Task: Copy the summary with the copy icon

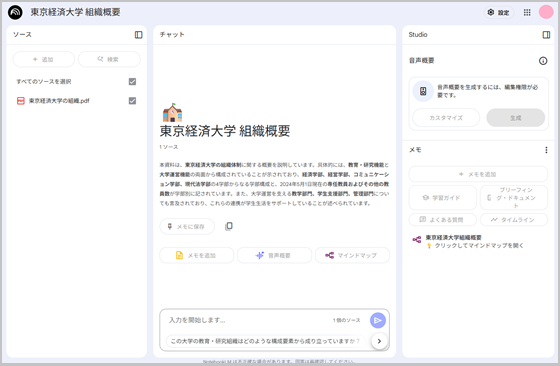Action: (x=229, y=226)
